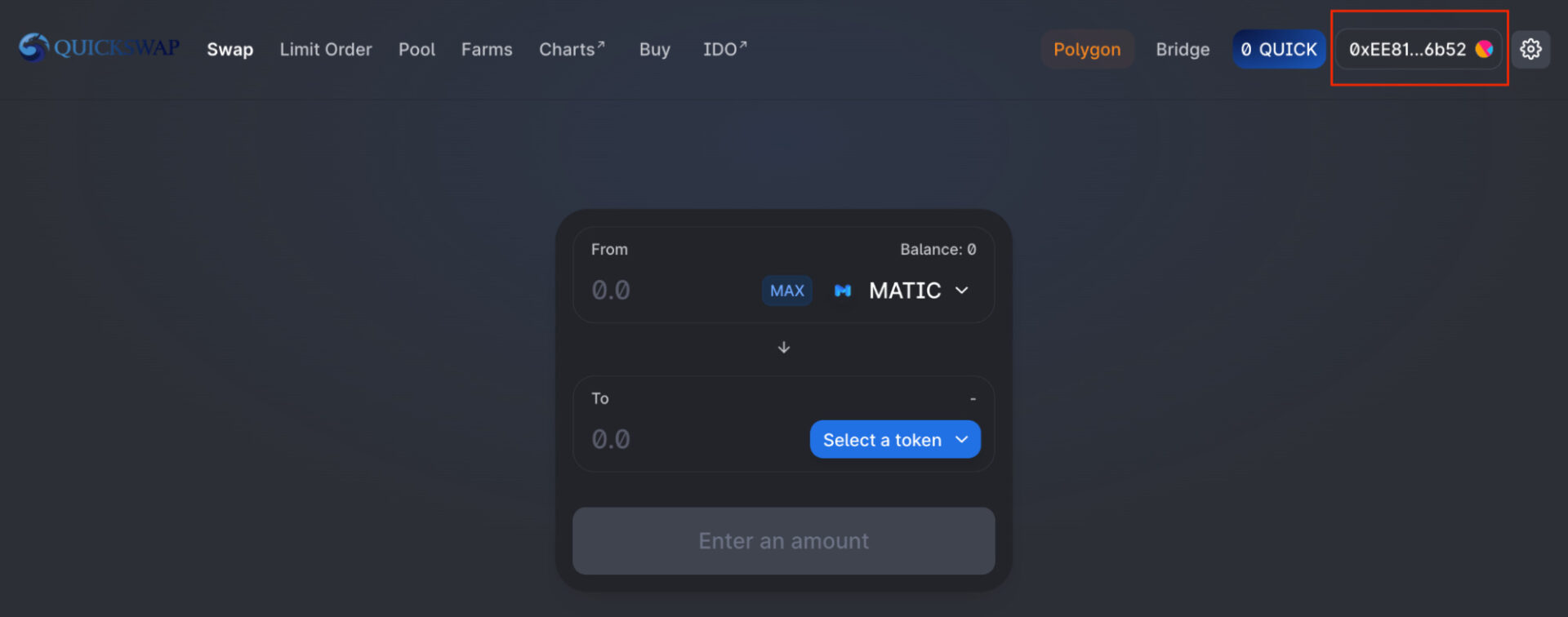Go to the Swap tab
The width and height of the screenshot is (1568, 617).
pos(229,49)
